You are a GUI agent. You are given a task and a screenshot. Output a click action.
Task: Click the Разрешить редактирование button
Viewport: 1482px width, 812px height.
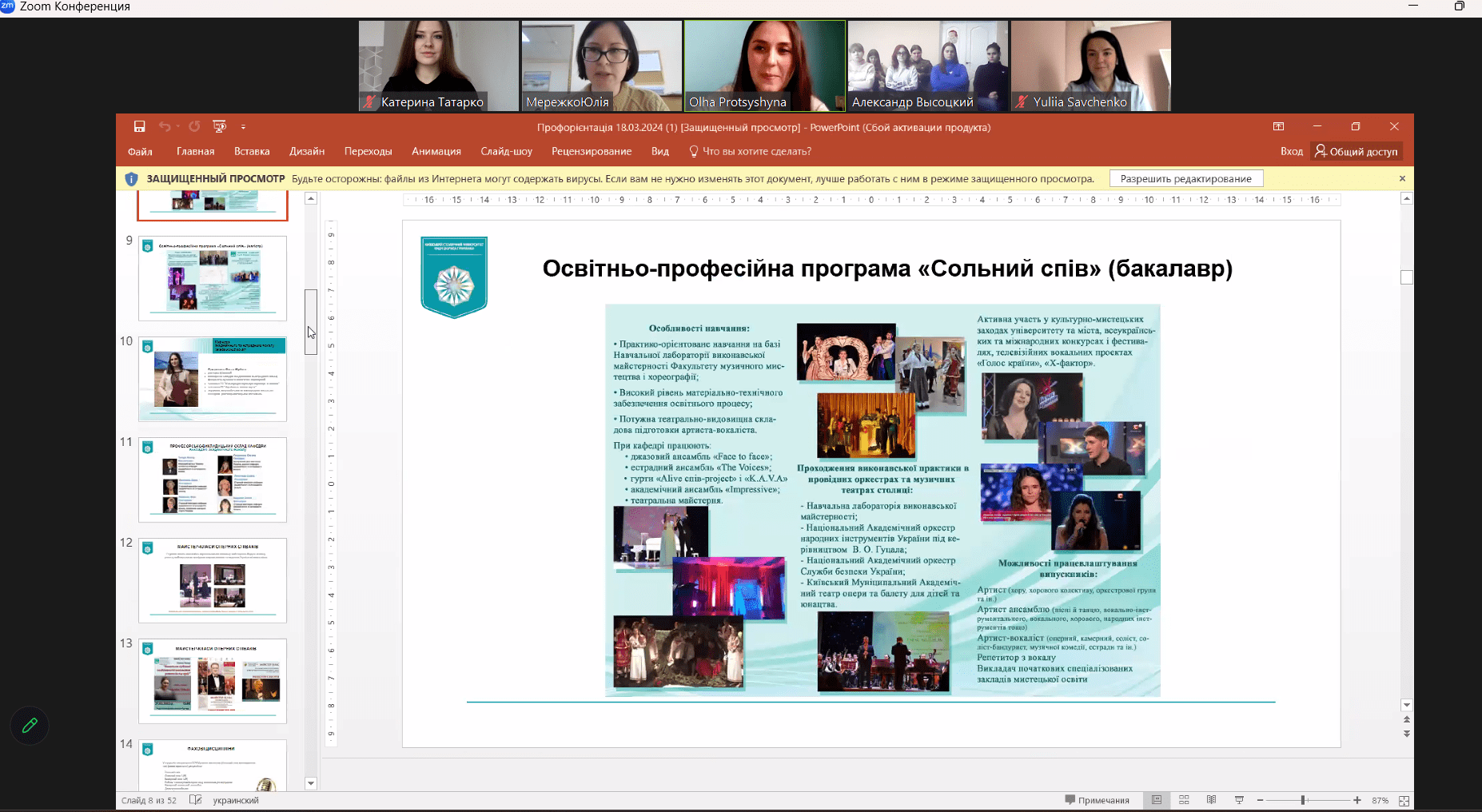1185,179
